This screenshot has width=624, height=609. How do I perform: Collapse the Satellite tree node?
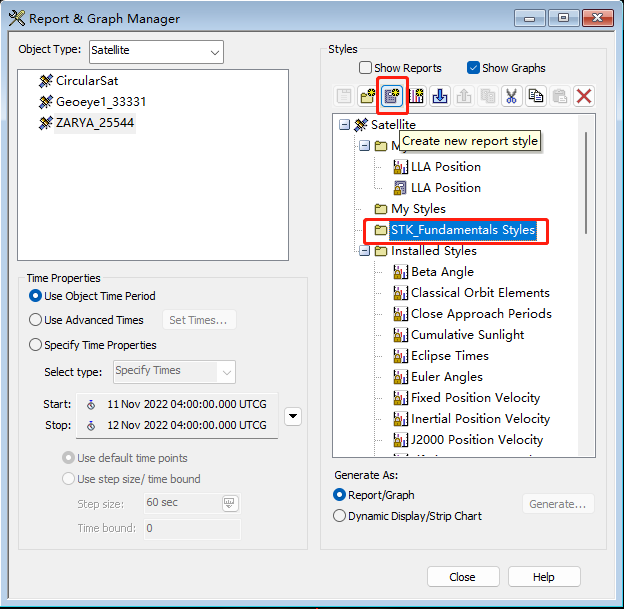click(345, 125)
